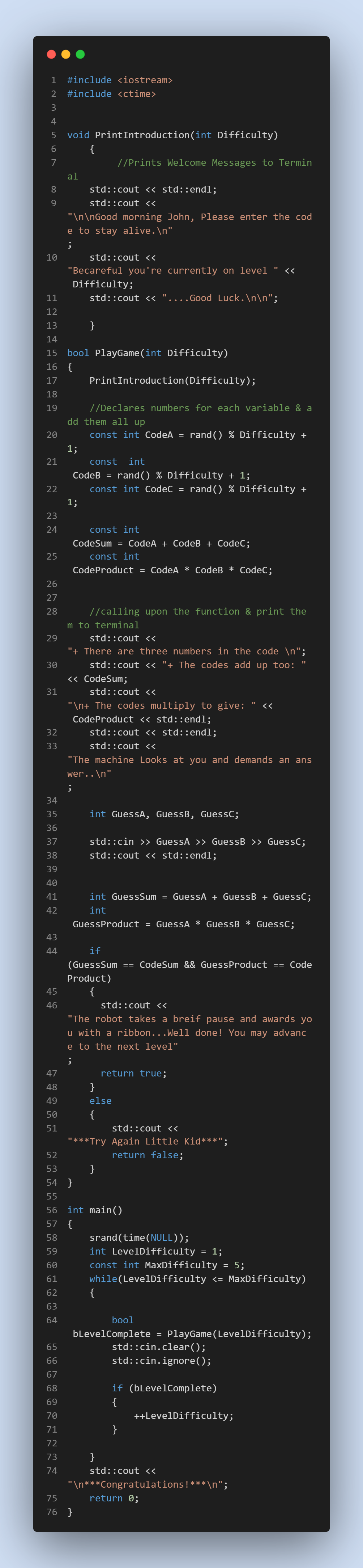Click the "return 0;" statement
The width and height of the screenshot is (363, 1568).
tap(114, 1498)
